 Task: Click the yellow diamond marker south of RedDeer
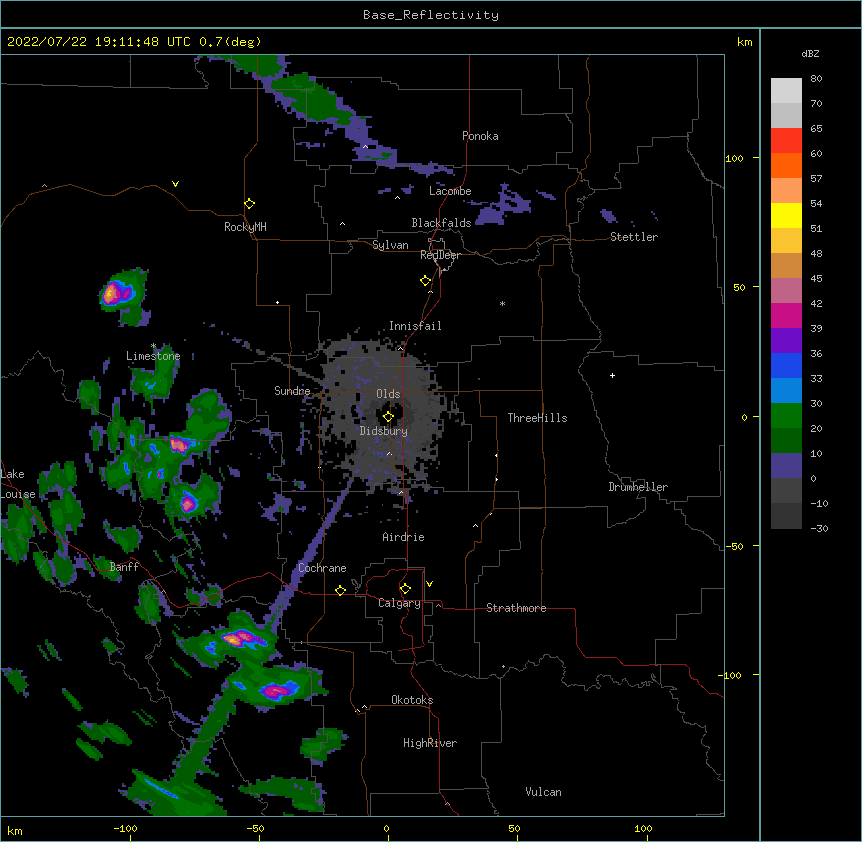(426, 281)
